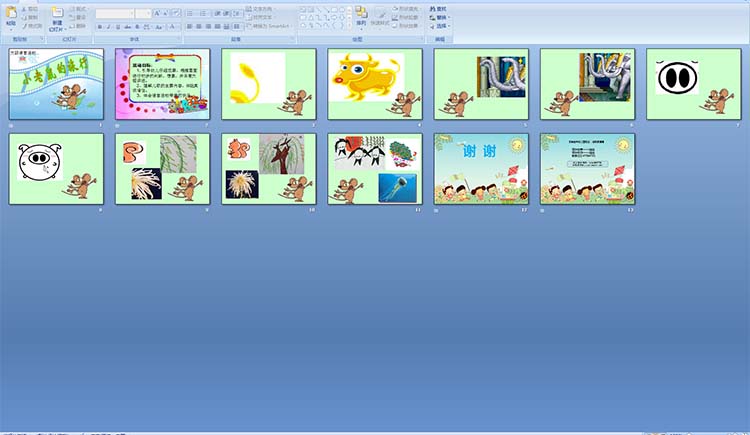This screenshot has height=435, width=750.
Task: Toggle Italic formatting
Action: [x=109, y=27]
